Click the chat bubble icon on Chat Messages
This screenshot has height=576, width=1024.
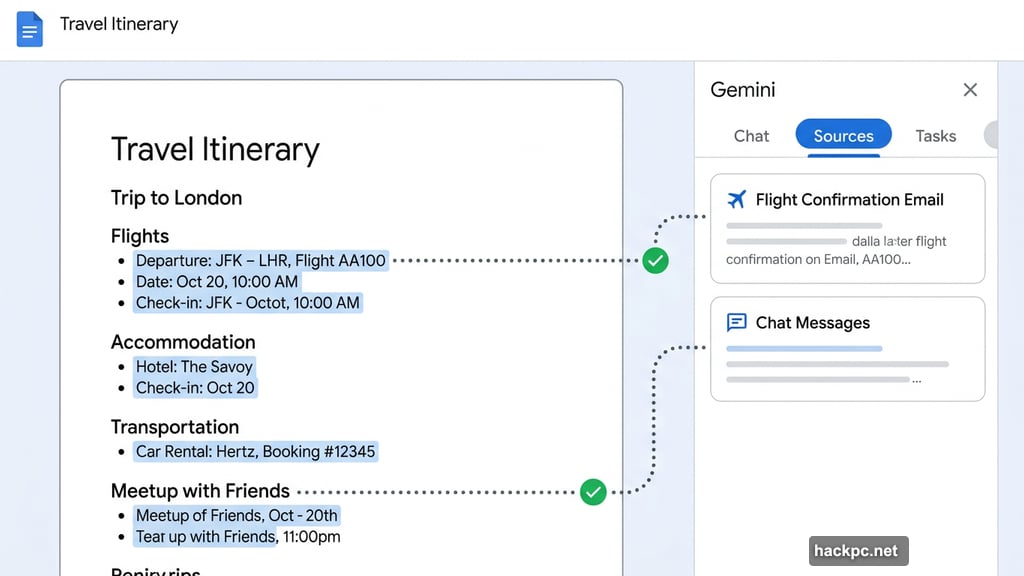click(x=737, y=322)
